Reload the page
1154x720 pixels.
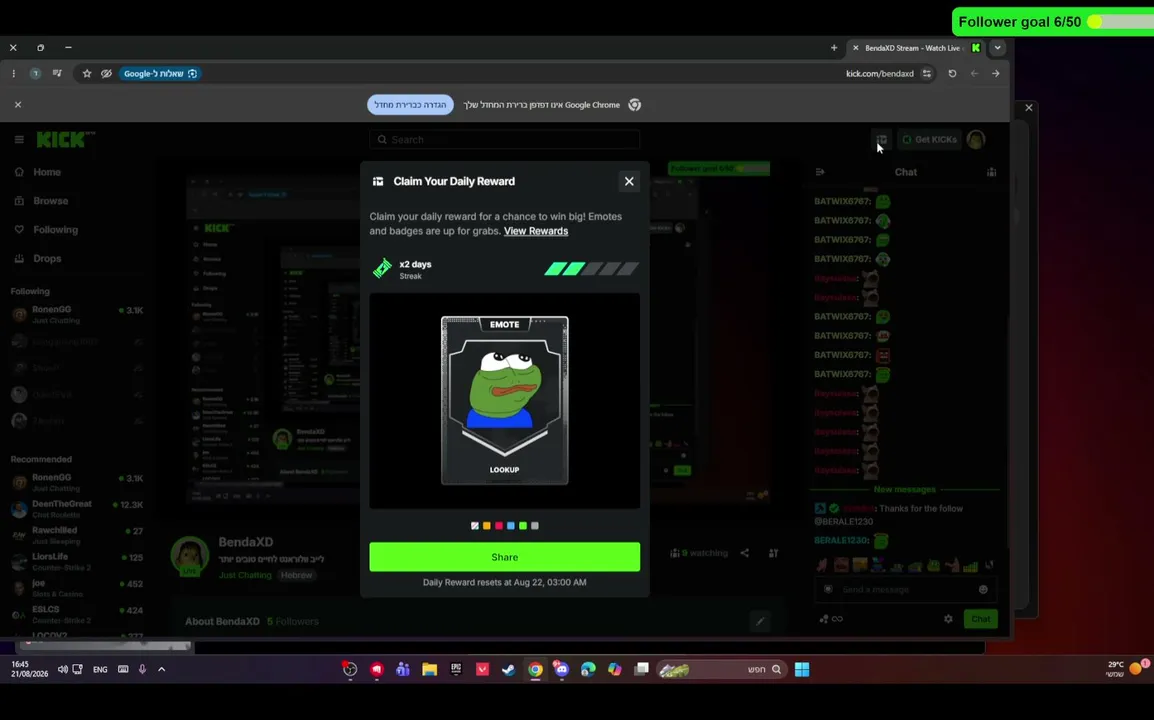pyautogui.click(x=952, y=74)
